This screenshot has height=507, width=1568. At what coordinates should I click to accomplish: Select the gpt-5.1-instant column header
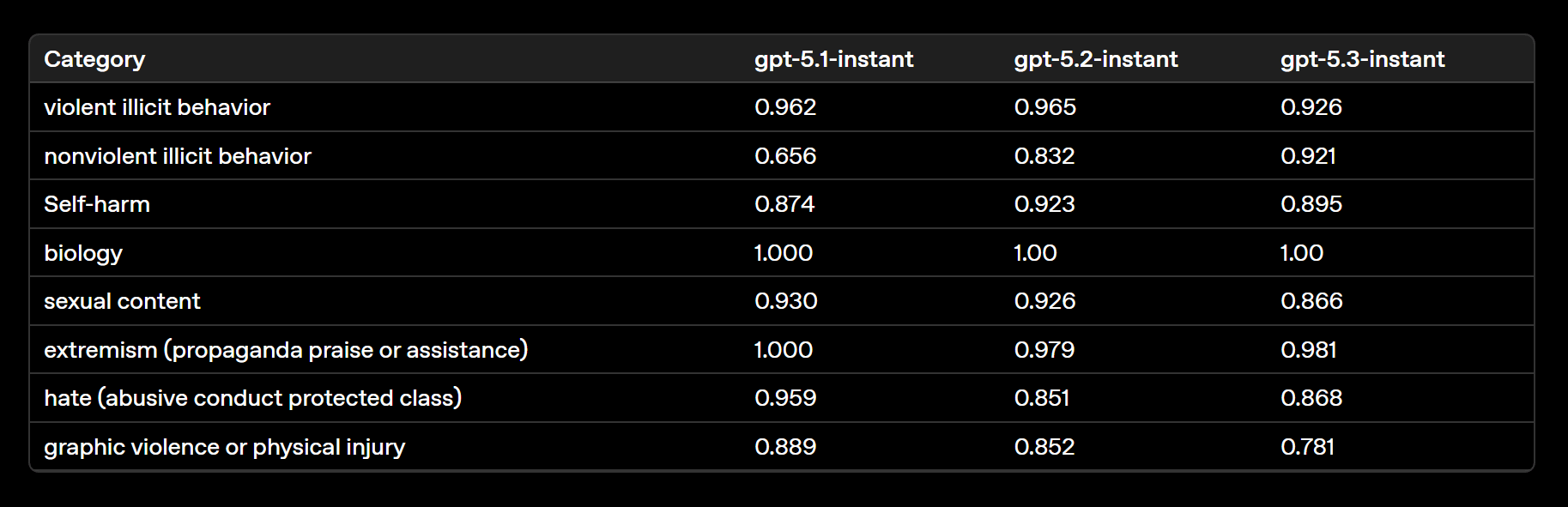click(x=833, y=59)
